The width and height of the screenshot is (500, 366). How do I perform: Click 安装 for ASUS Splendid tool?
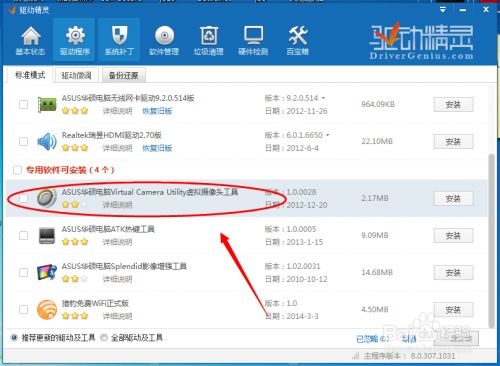pos(453,273)
